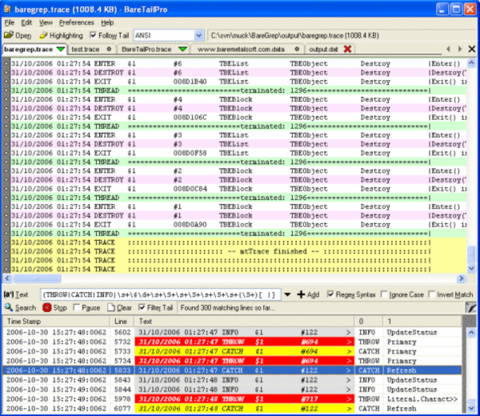Expand the regex text history dropdown arrow
Viewport: 480px width, 416px height.
[287, 294]
